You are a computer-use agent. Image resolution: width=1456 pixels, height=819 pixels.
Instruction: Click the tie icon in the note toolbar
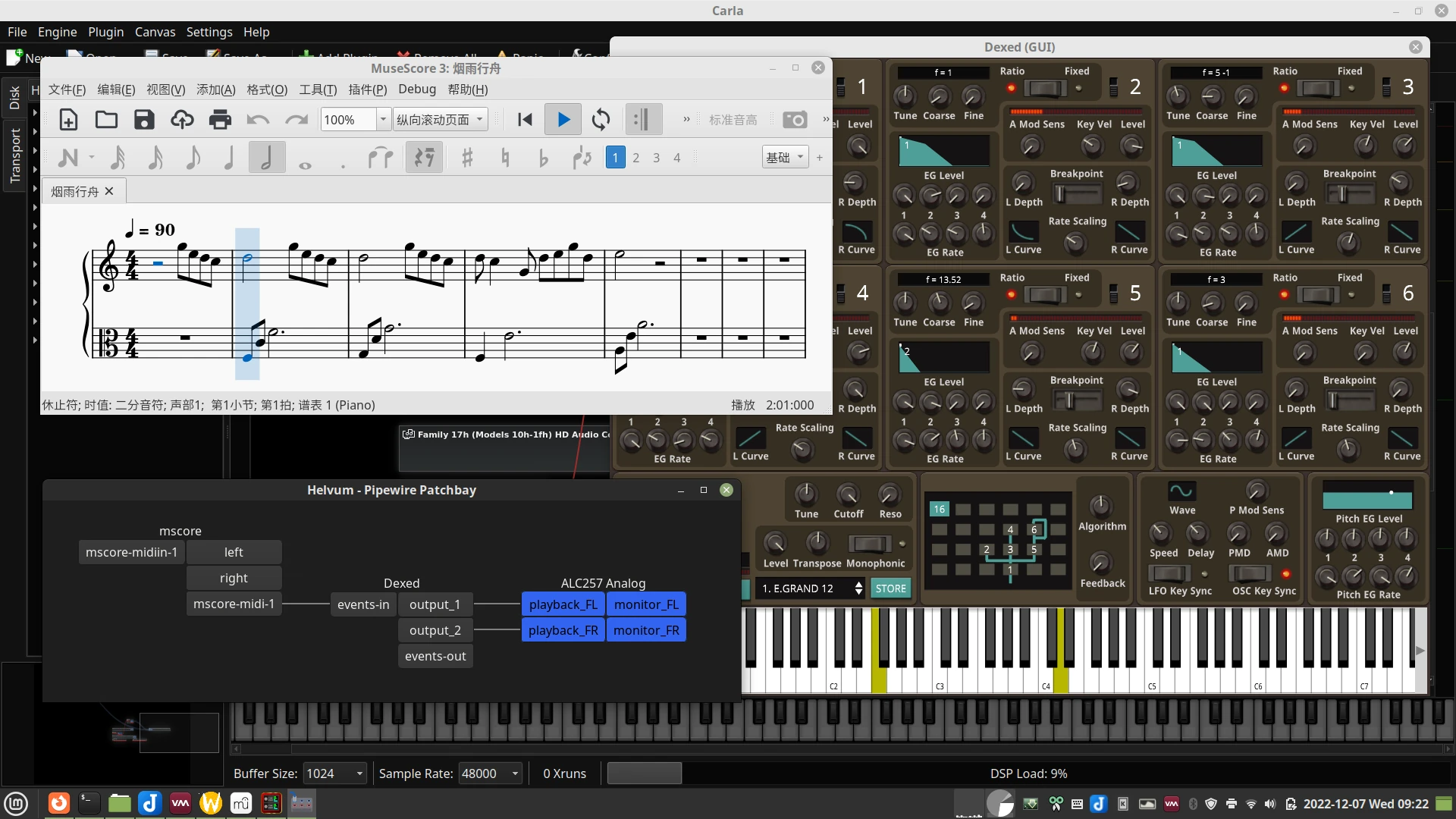click(x=381, y=158)
